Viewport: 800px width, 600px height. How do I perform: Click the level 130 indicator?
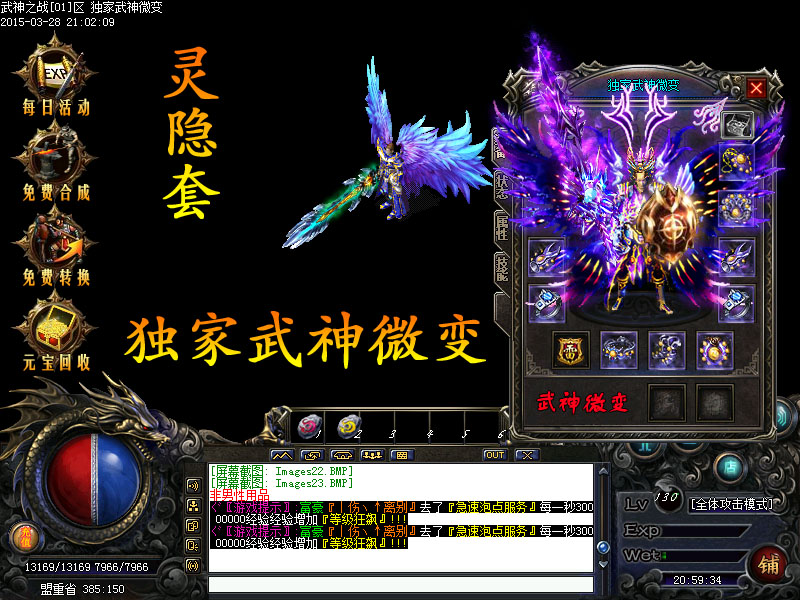(x=667, y=497)
